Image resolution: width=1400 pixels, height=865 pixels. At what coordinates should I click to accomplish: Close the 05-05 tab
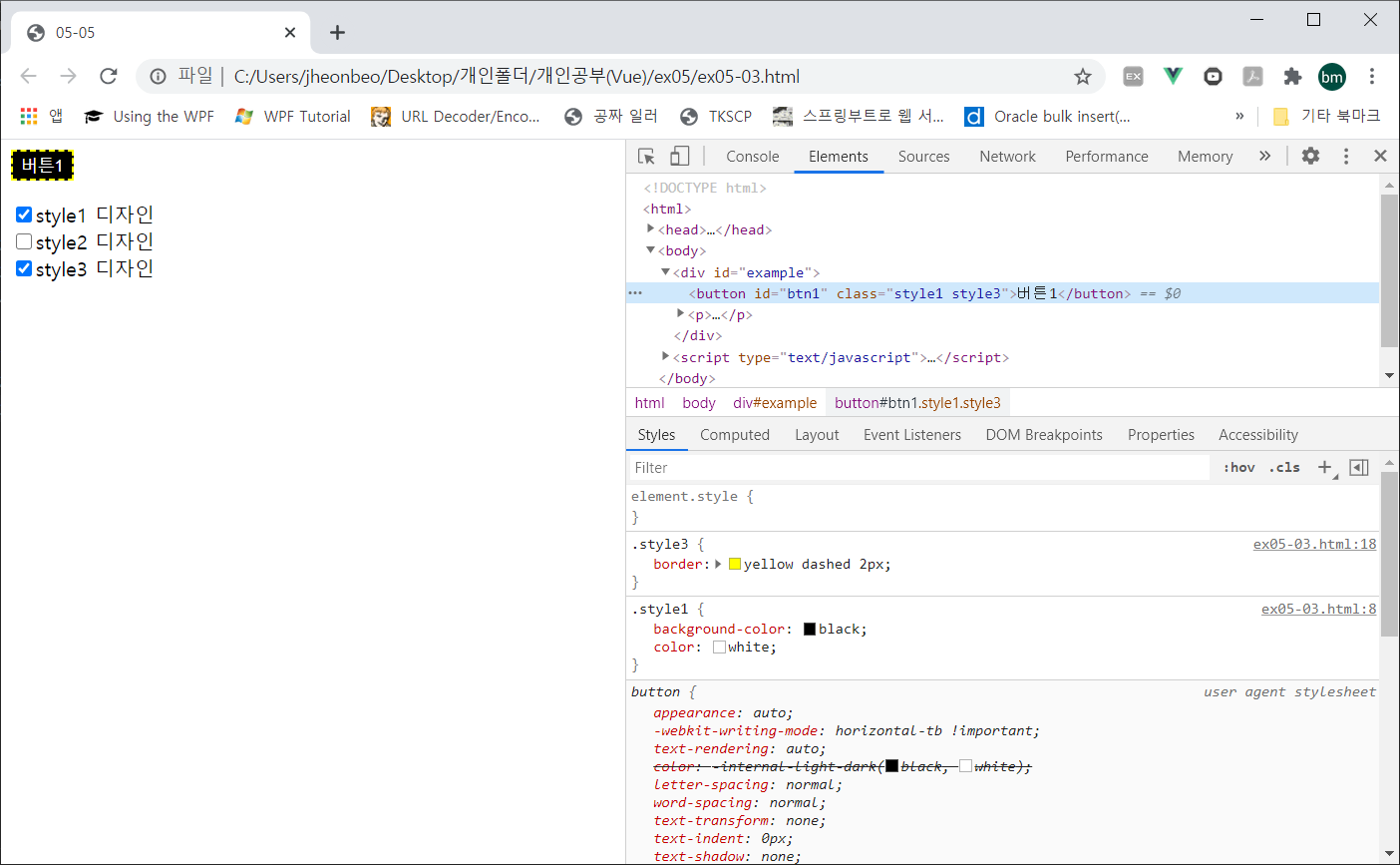(x=290, y=32)
